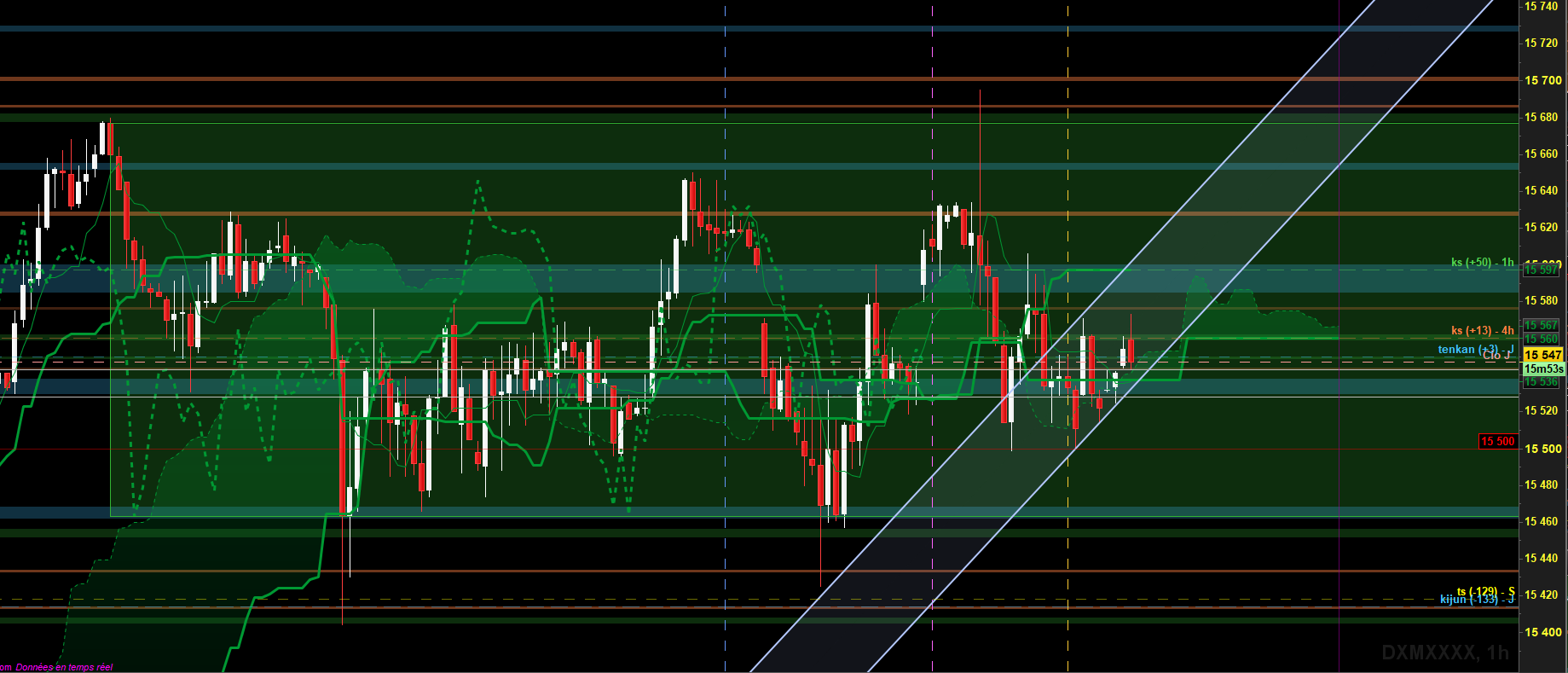Screen dimensions: 1568x673
Task: Select the green 15 567 price tag
Action: [x=1542, y=325]
